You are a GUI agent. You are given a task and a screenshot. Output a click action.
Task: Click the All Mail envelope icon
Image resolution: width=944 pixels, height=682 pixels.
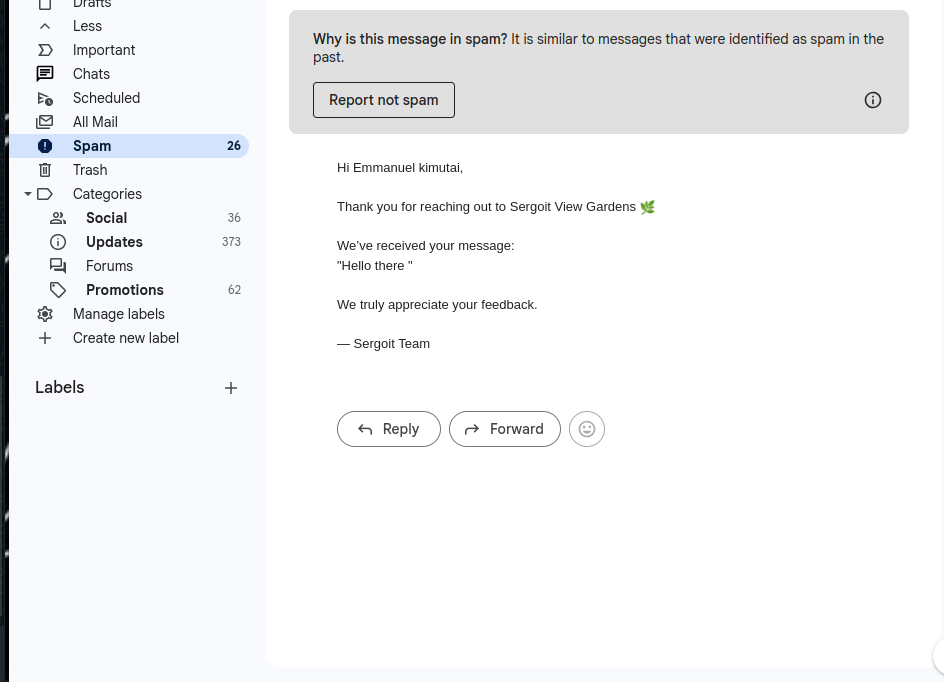(45, 122)
